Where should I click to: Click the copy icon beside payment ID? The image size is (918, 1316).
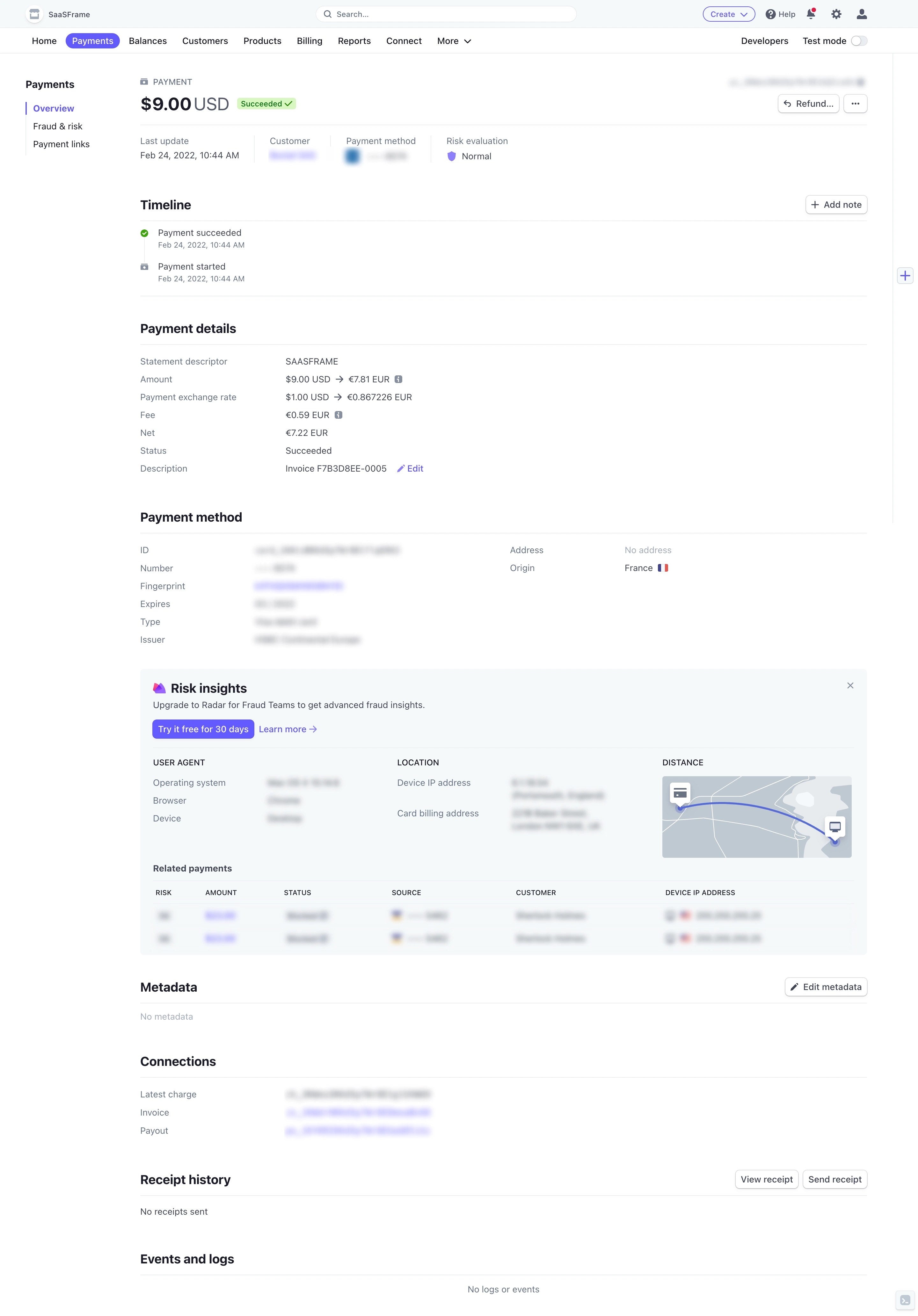point(860,83)
